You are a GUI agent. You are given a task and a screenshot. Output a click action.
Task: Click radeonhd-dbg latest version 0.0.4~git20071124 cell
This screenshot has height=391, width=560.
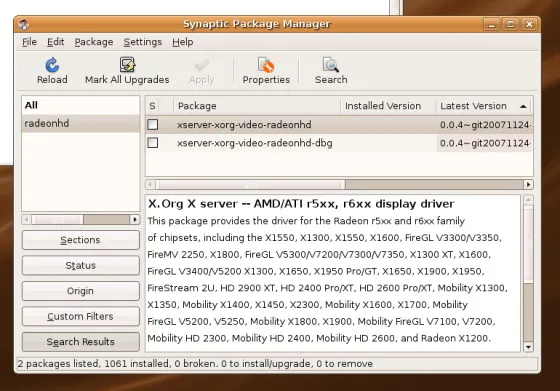485,143
